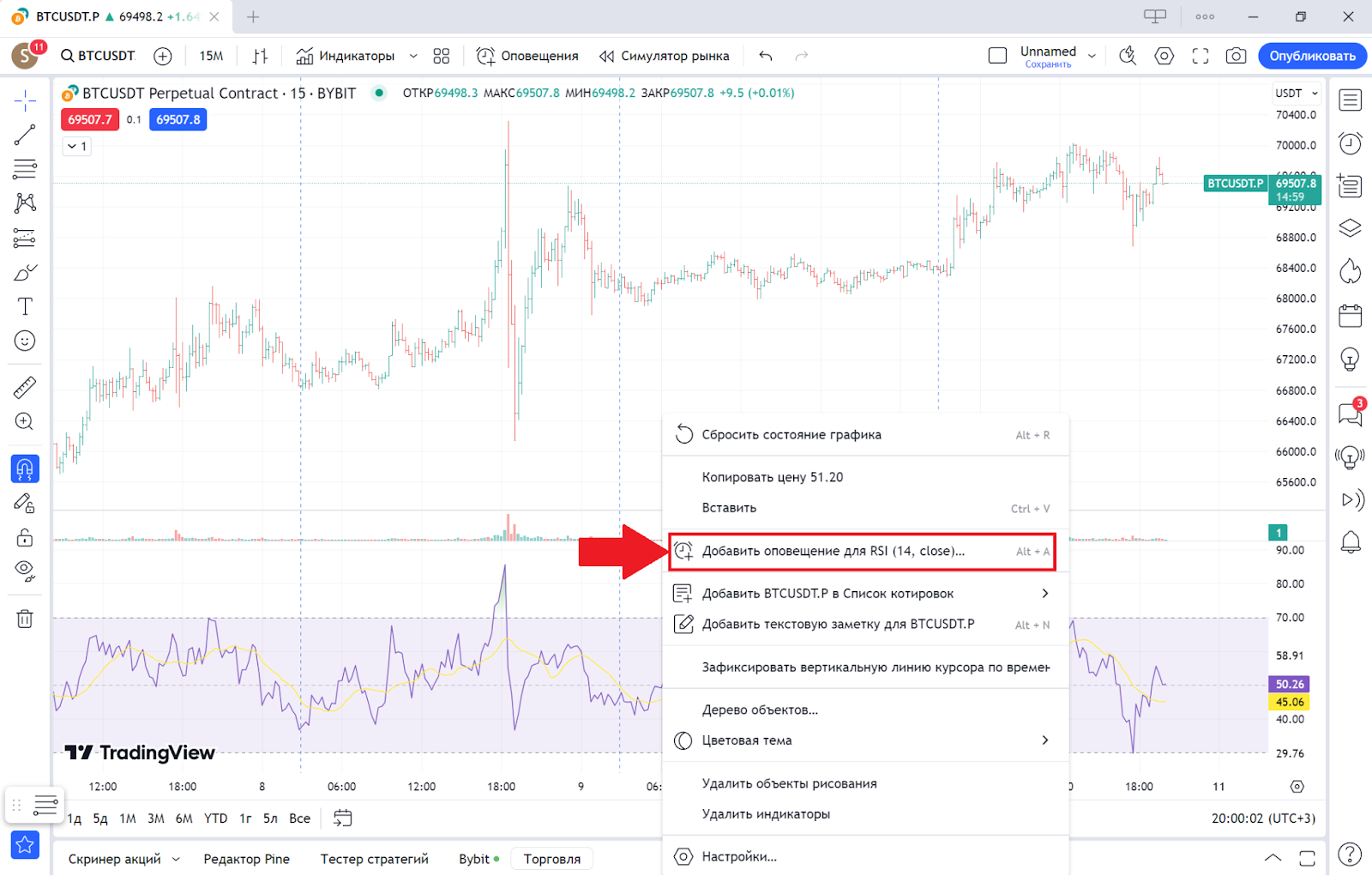Open chart settings hexagon icon in toolbar
The width and height of the screenshot is (1372, 876).
coord(1164,56)
